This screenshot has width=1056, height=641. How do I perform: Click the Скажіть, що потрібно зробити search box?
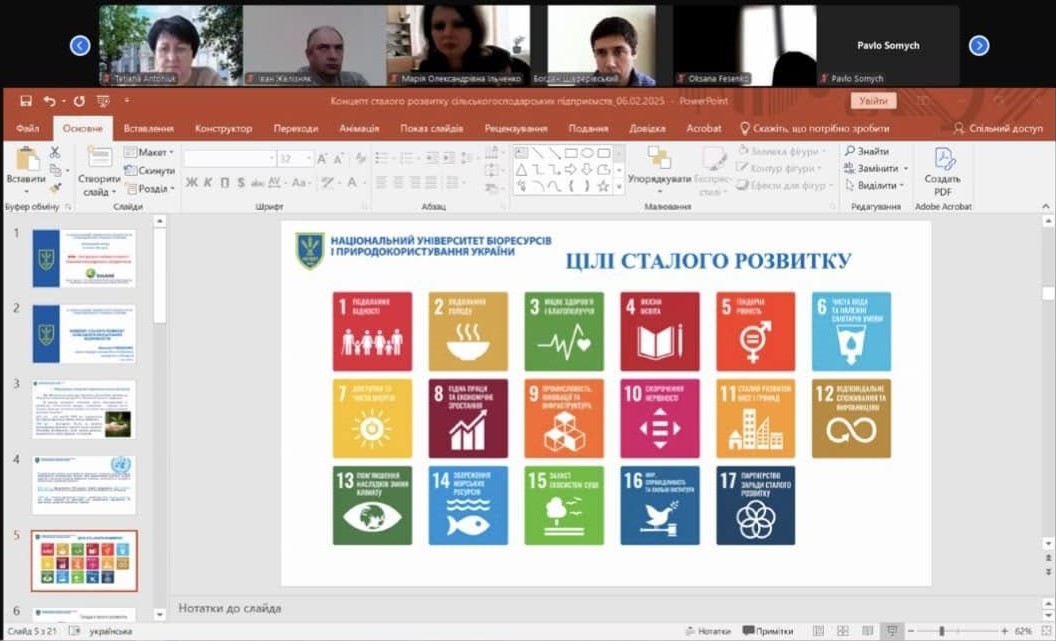pos(814,128)
